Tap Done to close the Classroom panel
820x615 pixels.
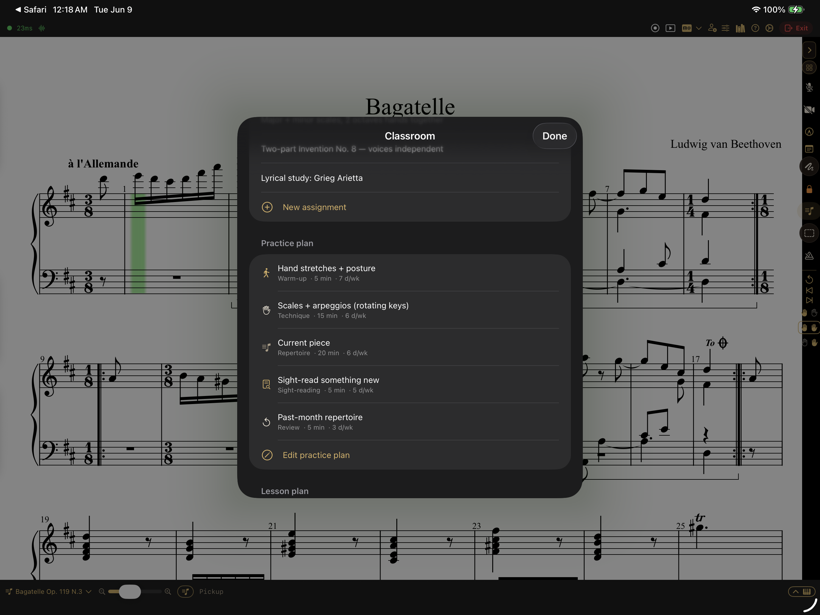[x=554, y=136]
